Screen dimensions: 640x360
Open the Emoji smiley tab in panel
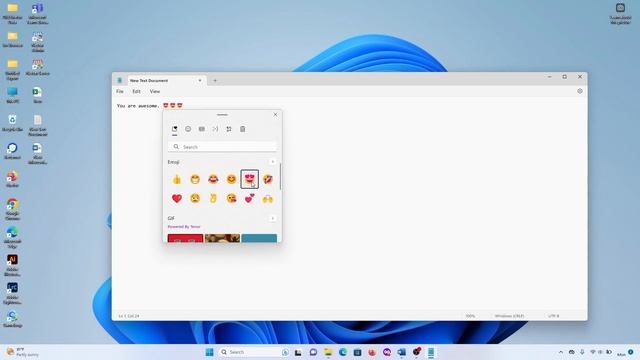tap(188, 129)
